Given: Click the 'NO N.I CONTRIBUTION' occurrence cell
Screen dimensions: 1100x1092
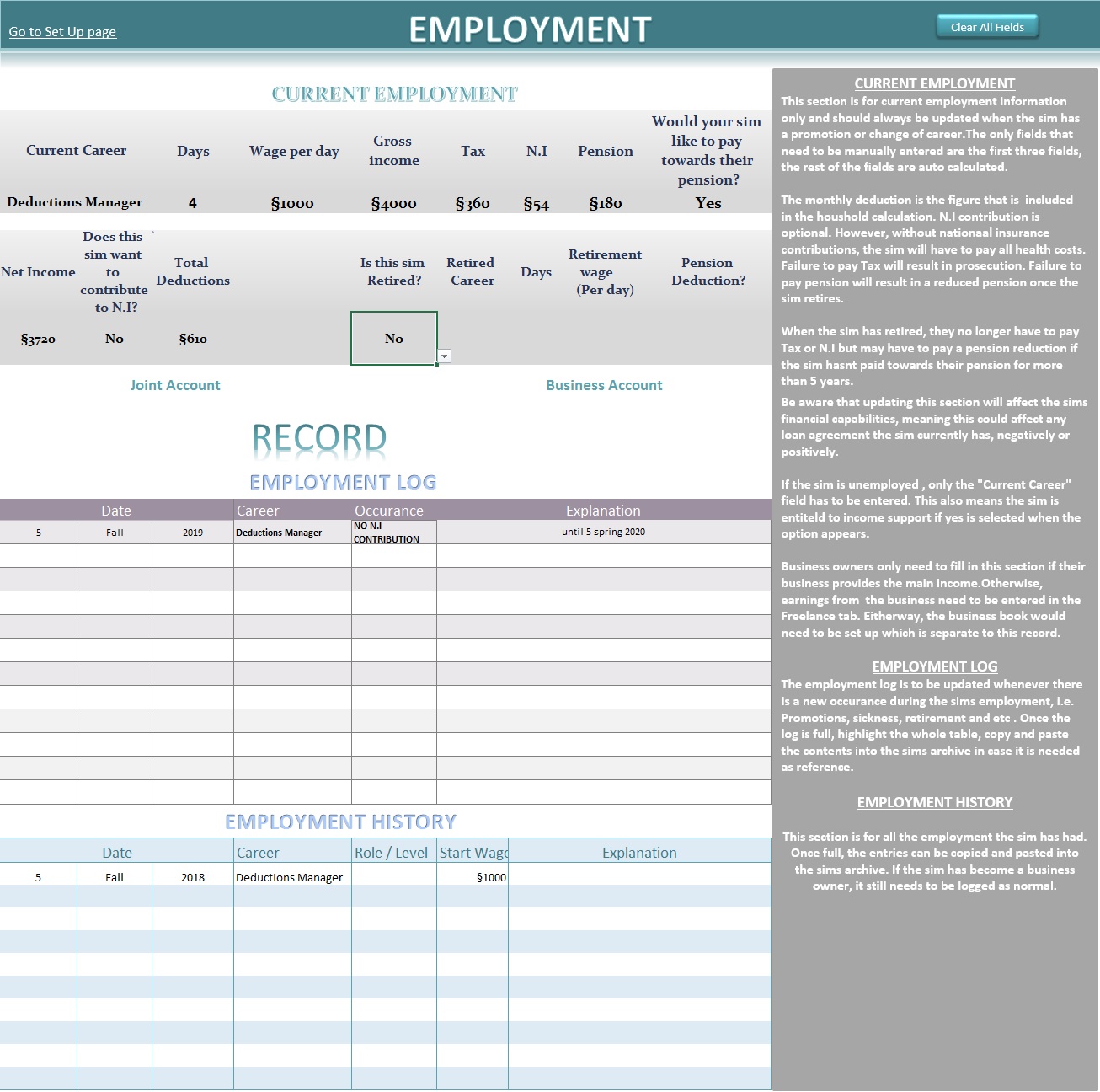Looking at the screenshot, I should pos(394,533).
